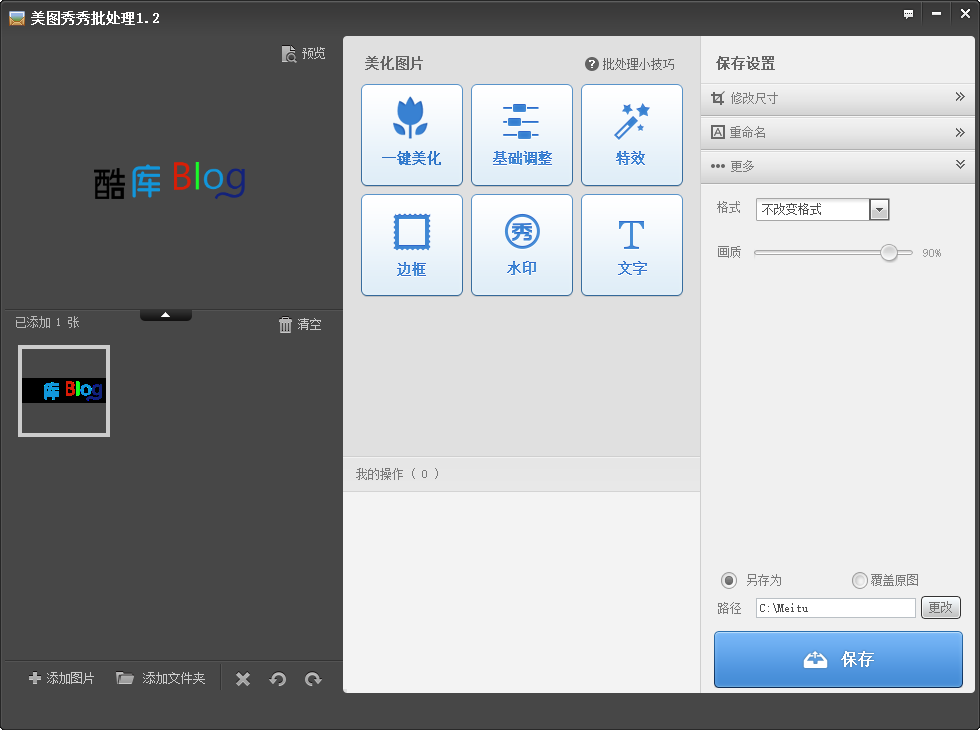
Task: Expand the 重命名 rename section
Action: [x=838, y=132]
